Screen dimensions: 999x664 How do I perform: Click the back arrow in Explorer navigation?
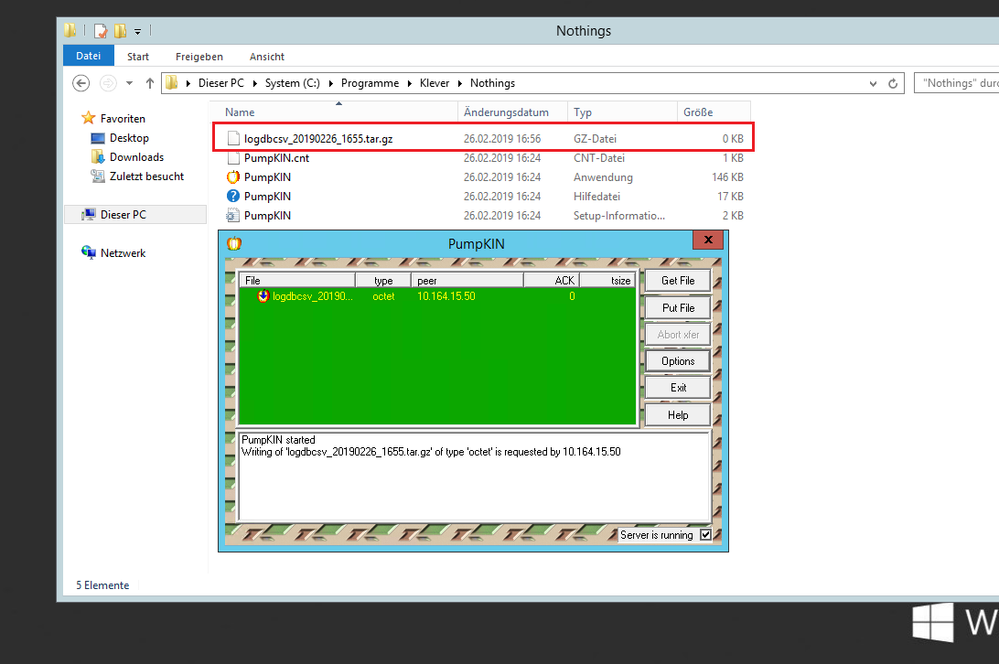tap(82, 83)
